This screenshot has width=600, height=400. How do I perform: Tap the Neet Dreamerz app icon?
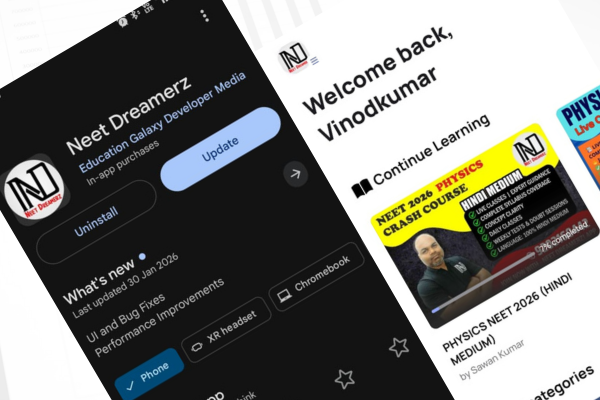[35, 189]
